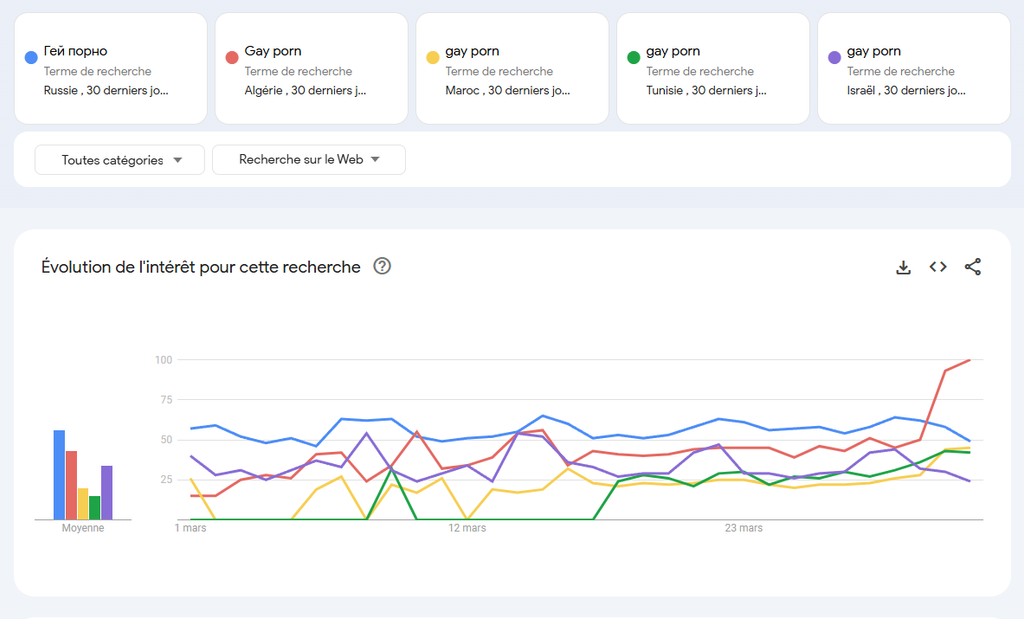This screenshot has height=619, width=1024.
Task: Download the interest chart data as CSV
Action: 903,267
